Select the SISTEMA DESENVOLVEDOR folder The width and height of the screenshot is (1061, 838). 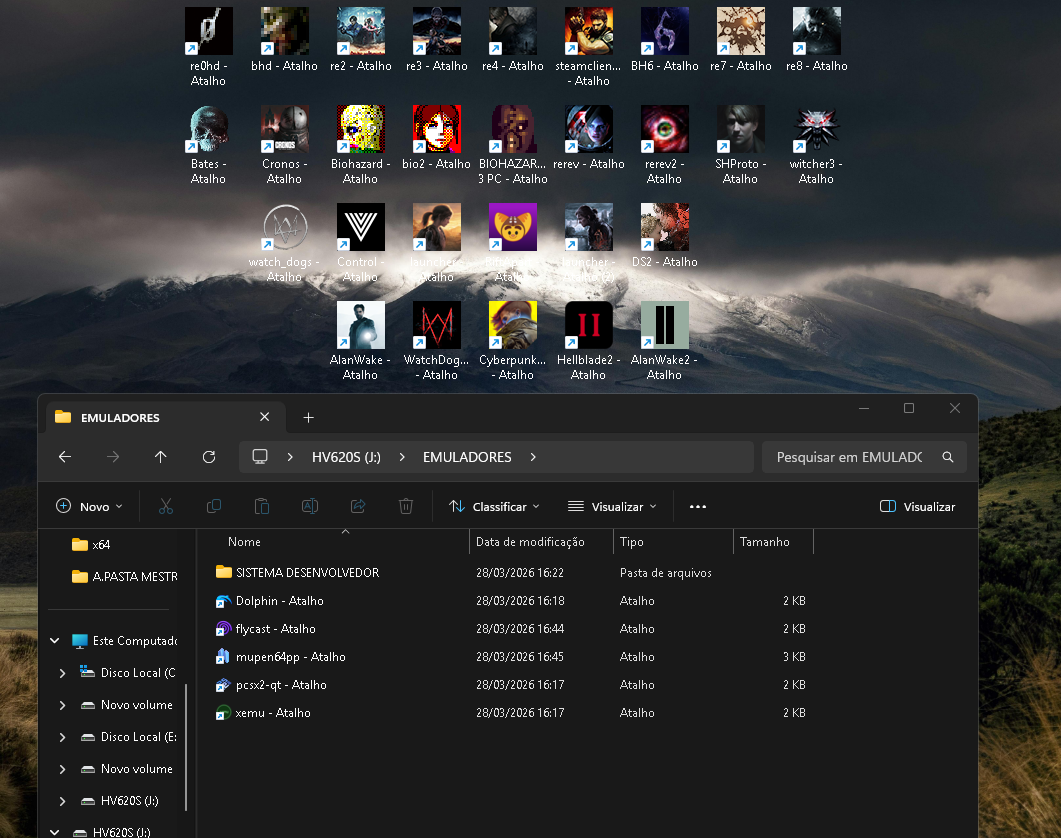click(511, 573)
